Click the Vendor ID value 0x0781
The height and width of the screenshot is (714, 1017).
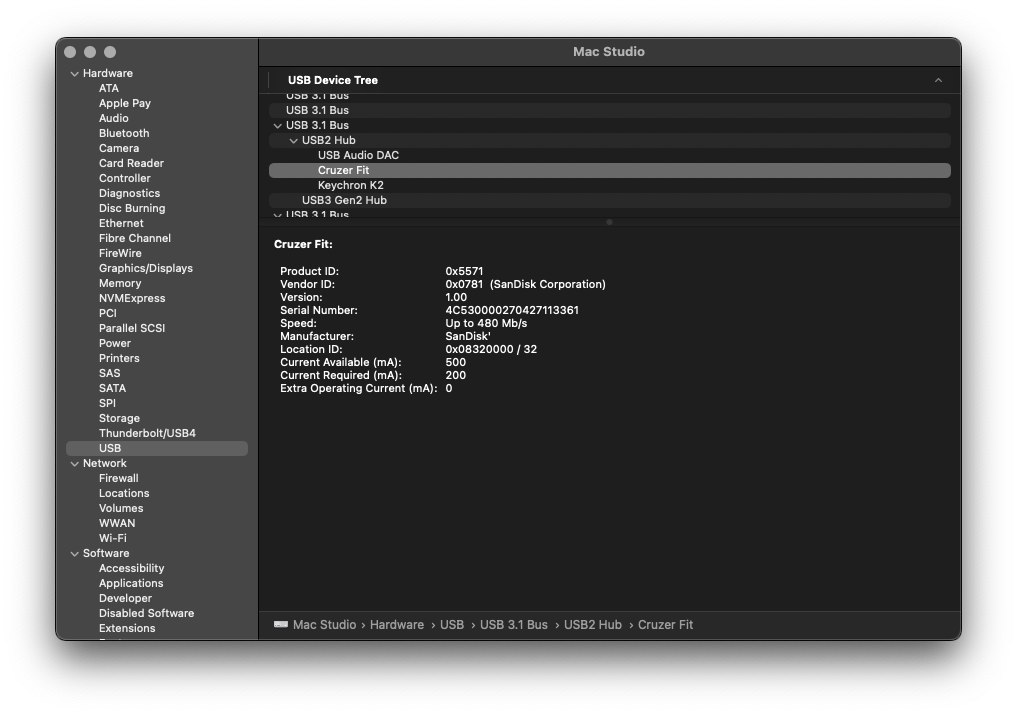[464, 285]
